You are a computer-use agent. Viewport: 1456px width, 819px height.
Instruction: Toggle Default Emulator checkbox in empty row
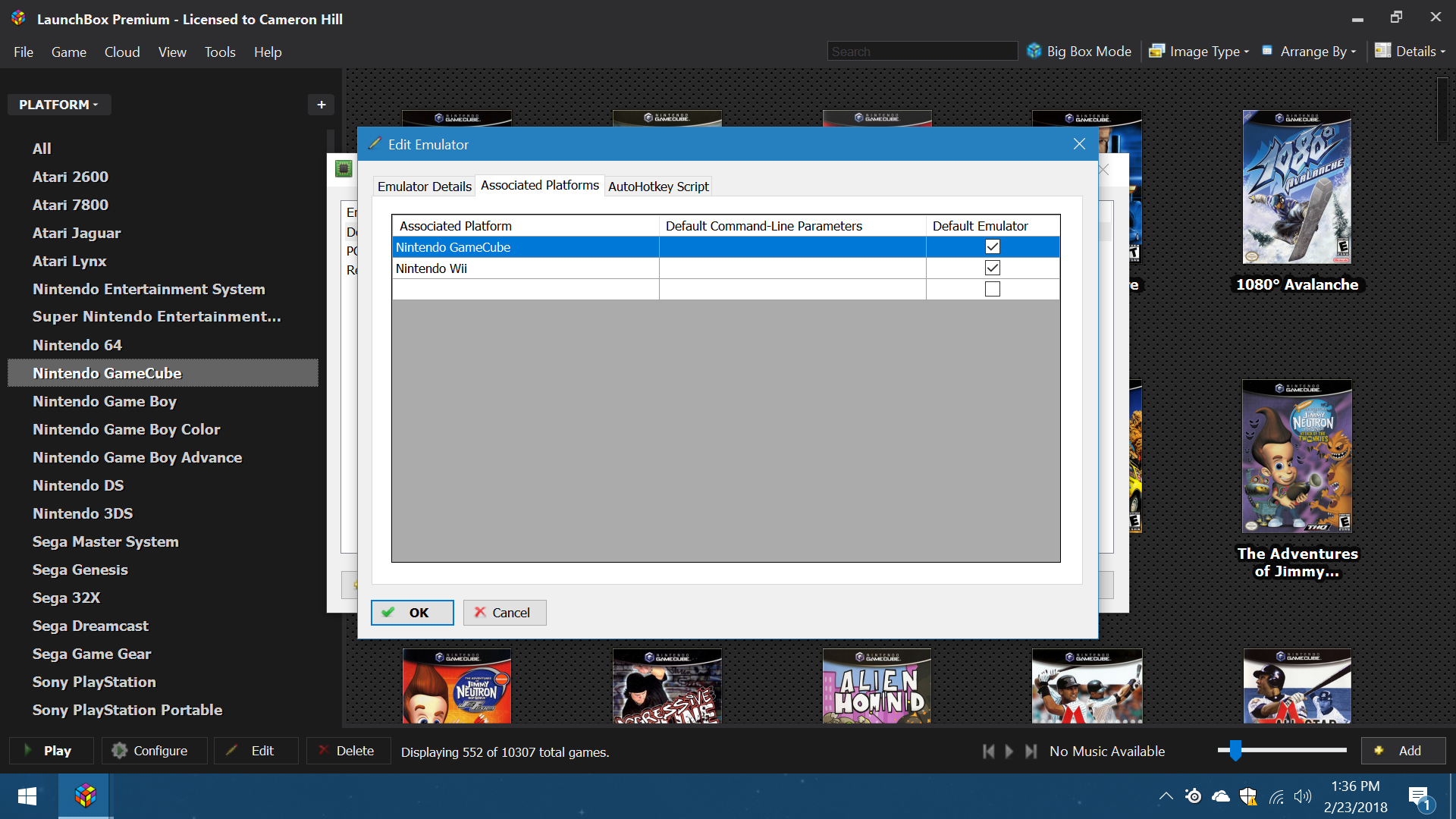coord(992,289)
